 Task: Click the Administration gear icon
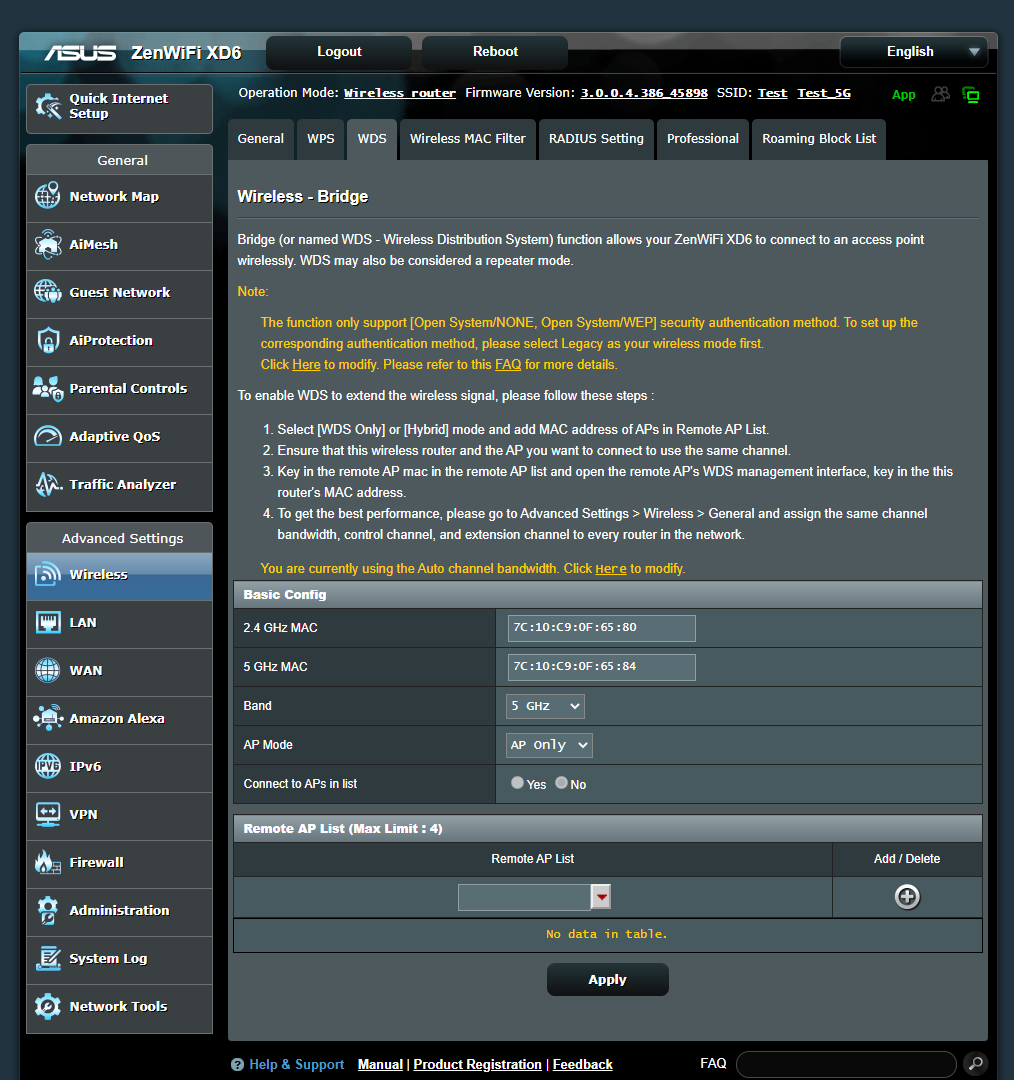[48, 910]
